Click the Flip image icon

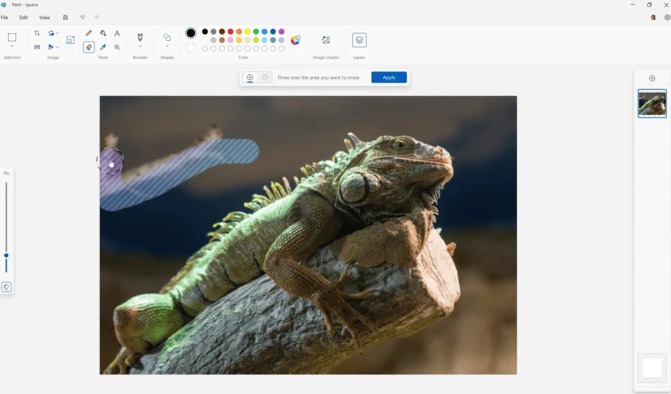pos(51,47)
